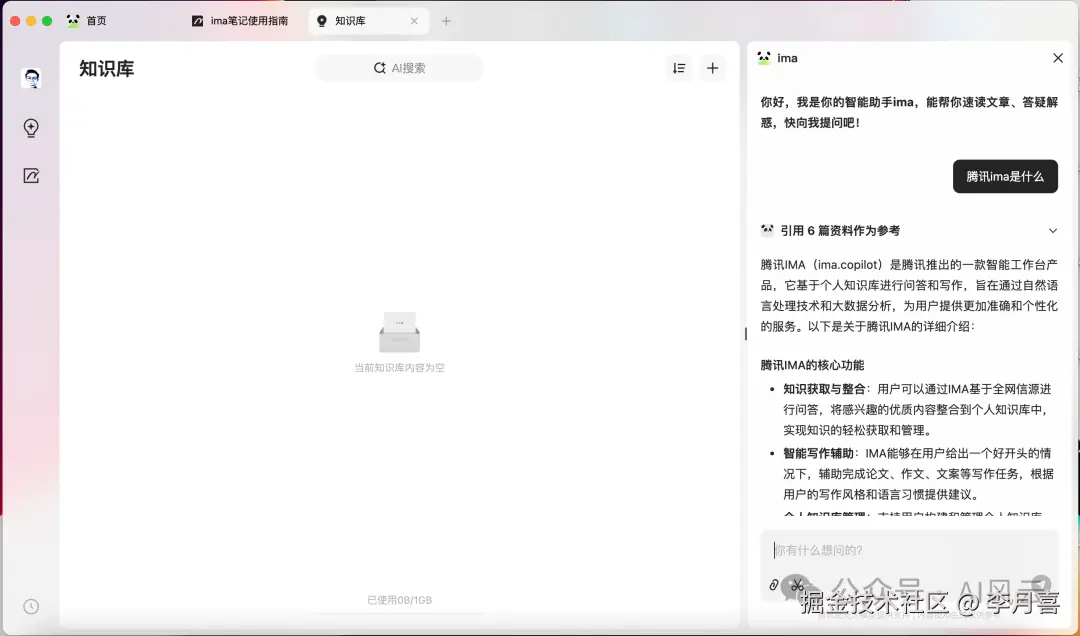Click the ima panda logo in chat panel
This screenshot has width=1080, height=636.
tap(766, 58)
